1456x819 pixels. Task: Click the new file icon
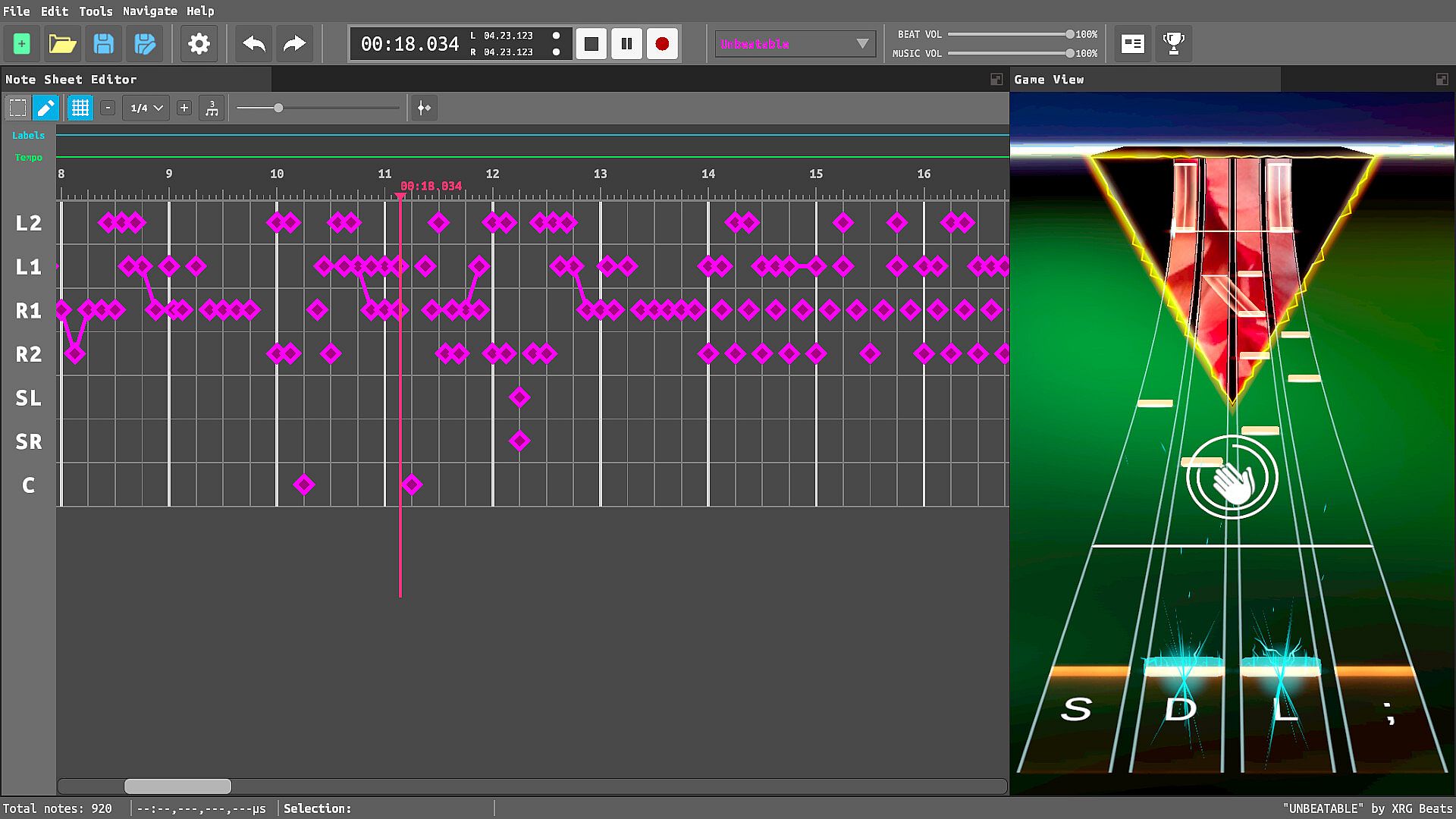point(21,44)
